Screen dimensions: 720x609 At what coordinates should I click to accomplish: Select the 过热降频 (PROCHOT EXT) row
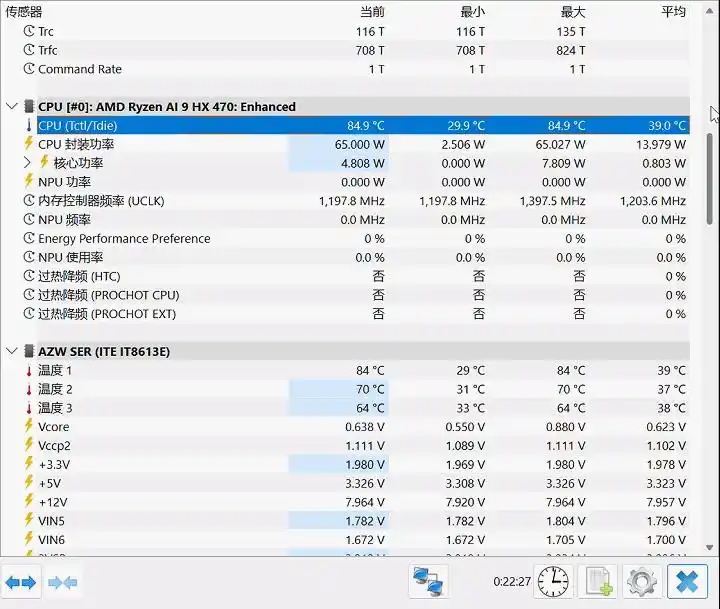363,314
